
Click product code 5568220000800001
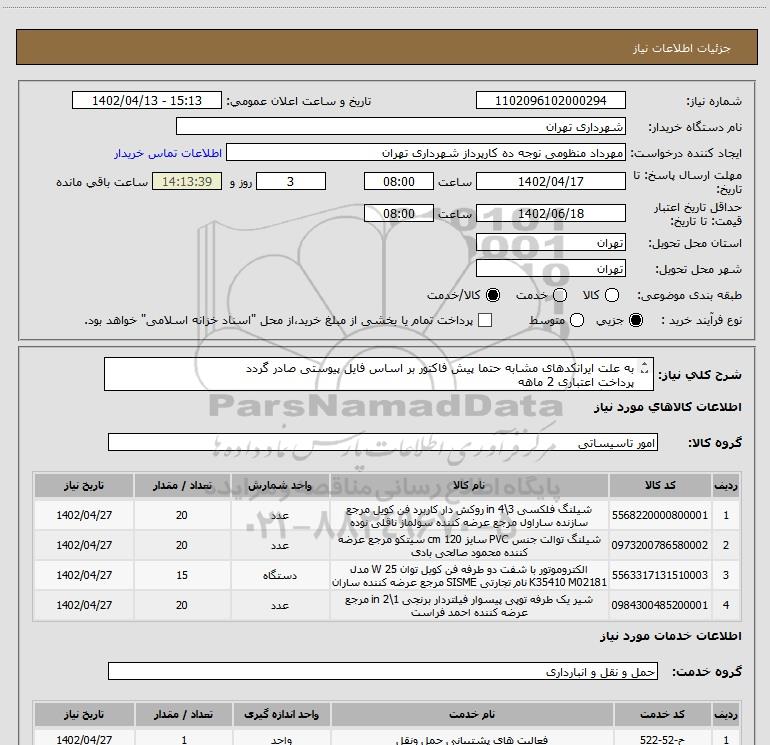pyautogui.click(x=660, y=515)
